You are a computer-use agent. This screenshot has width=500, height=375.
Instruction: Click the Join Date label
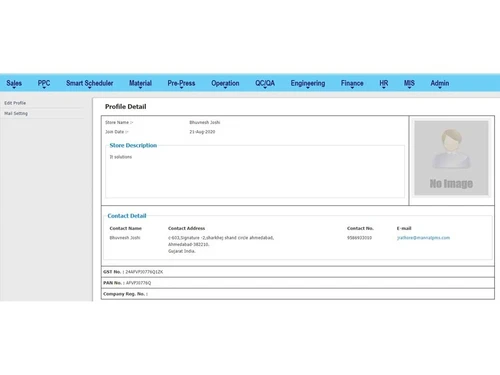click(117, 132)
